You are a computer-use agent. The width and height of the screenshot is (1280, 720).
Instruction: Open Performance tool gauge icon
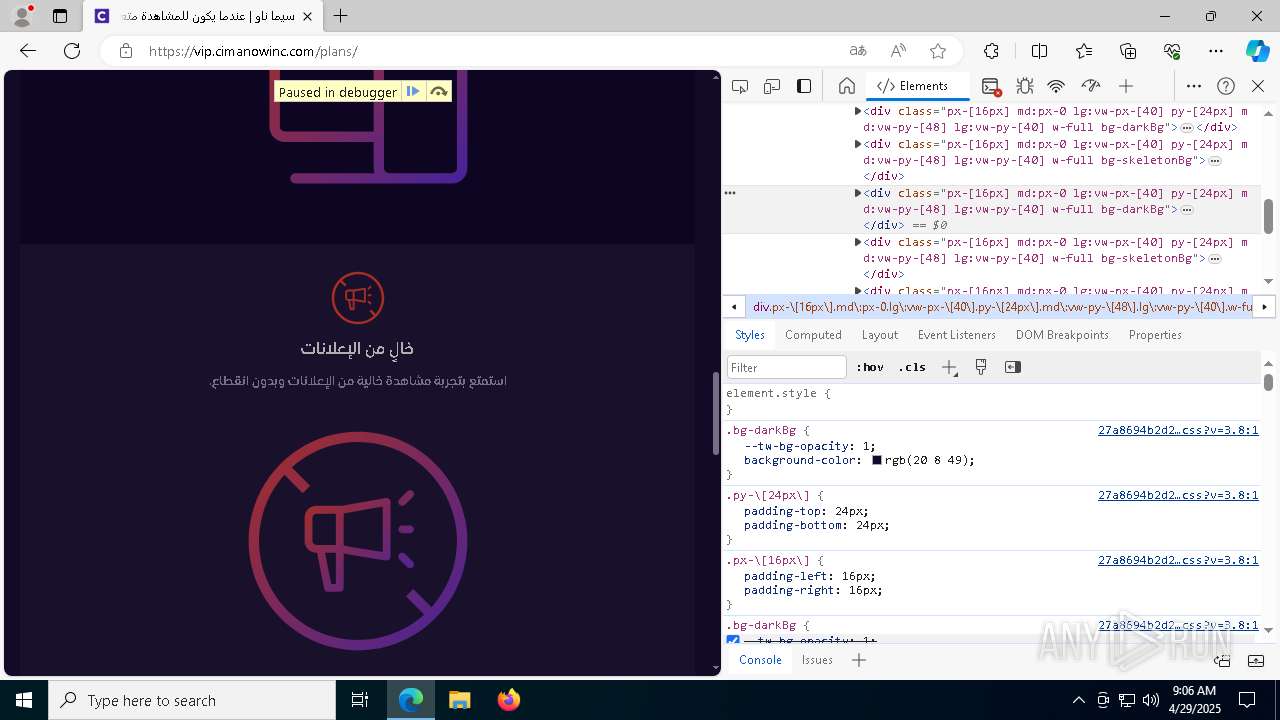coord(1091,86)
